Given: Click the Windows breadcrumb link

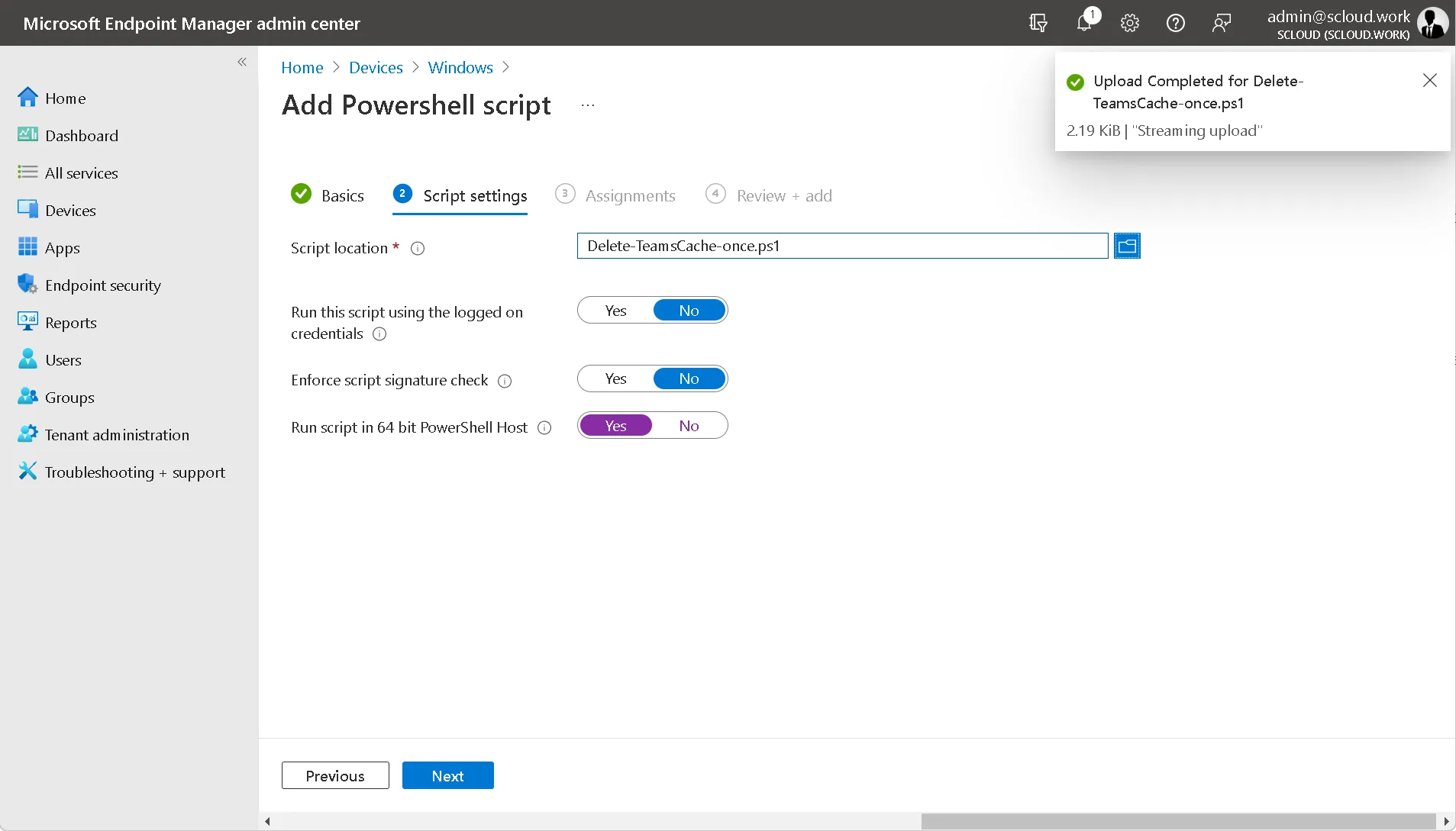Looking at the screenshot, I should [460, 67].
